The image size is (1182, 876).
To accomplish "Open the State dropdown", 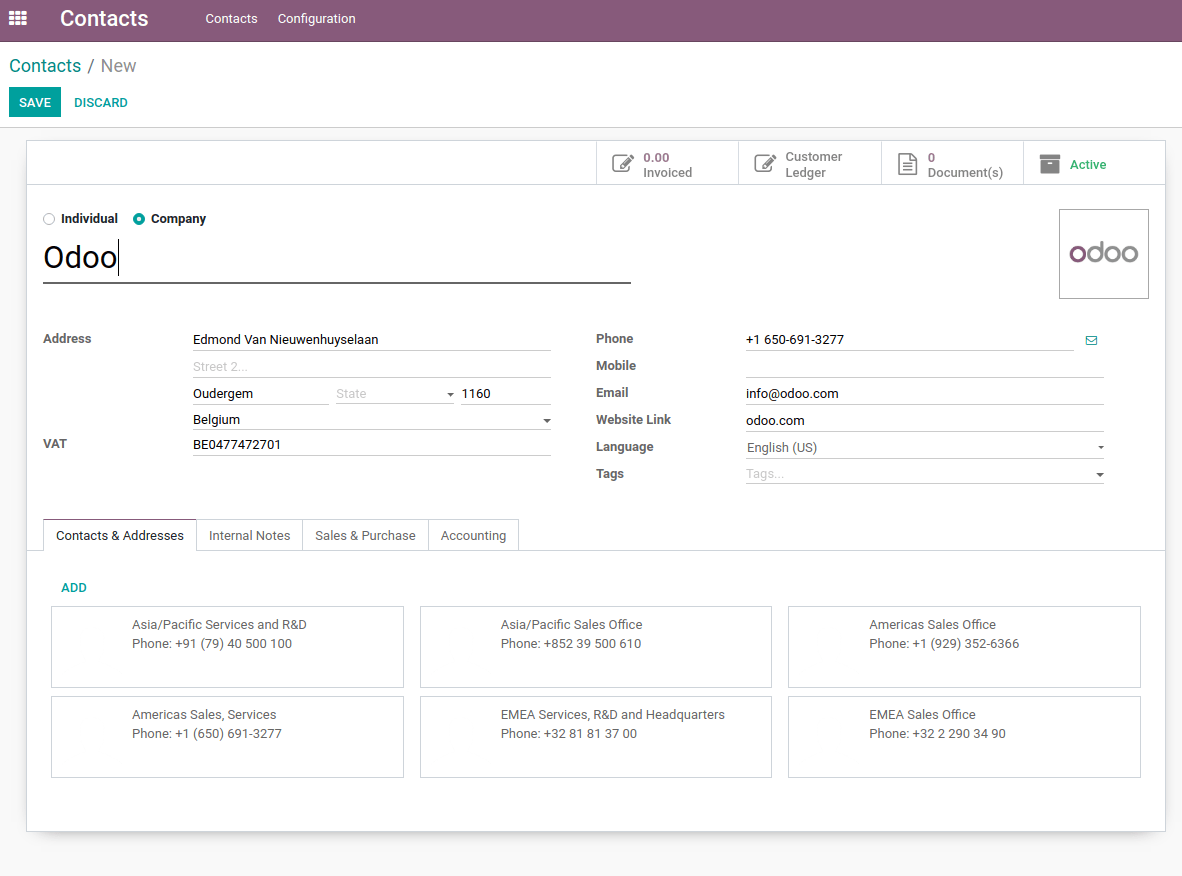I will coord(450,393).
